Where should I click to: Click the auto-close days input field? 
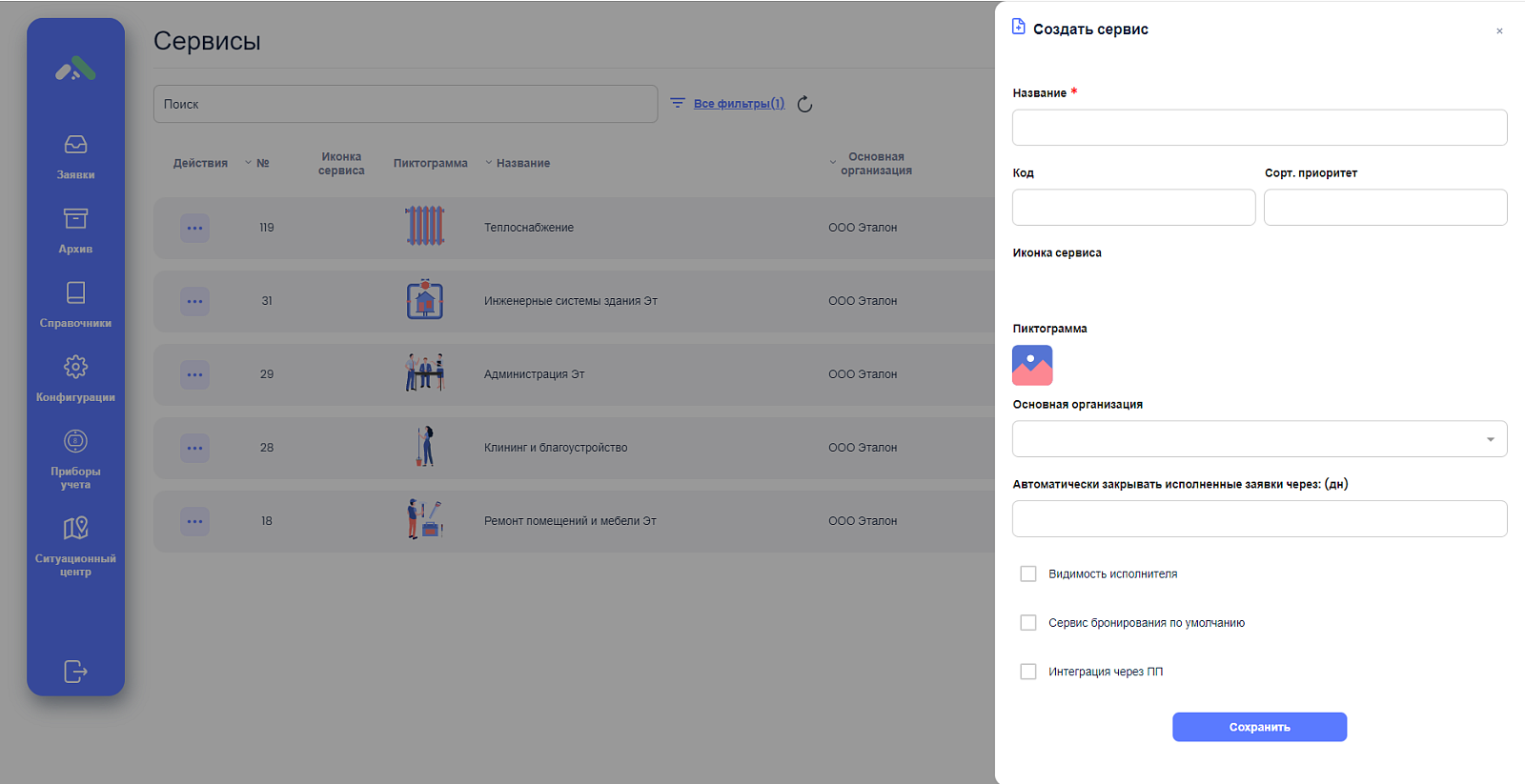tap(1259, 519)
